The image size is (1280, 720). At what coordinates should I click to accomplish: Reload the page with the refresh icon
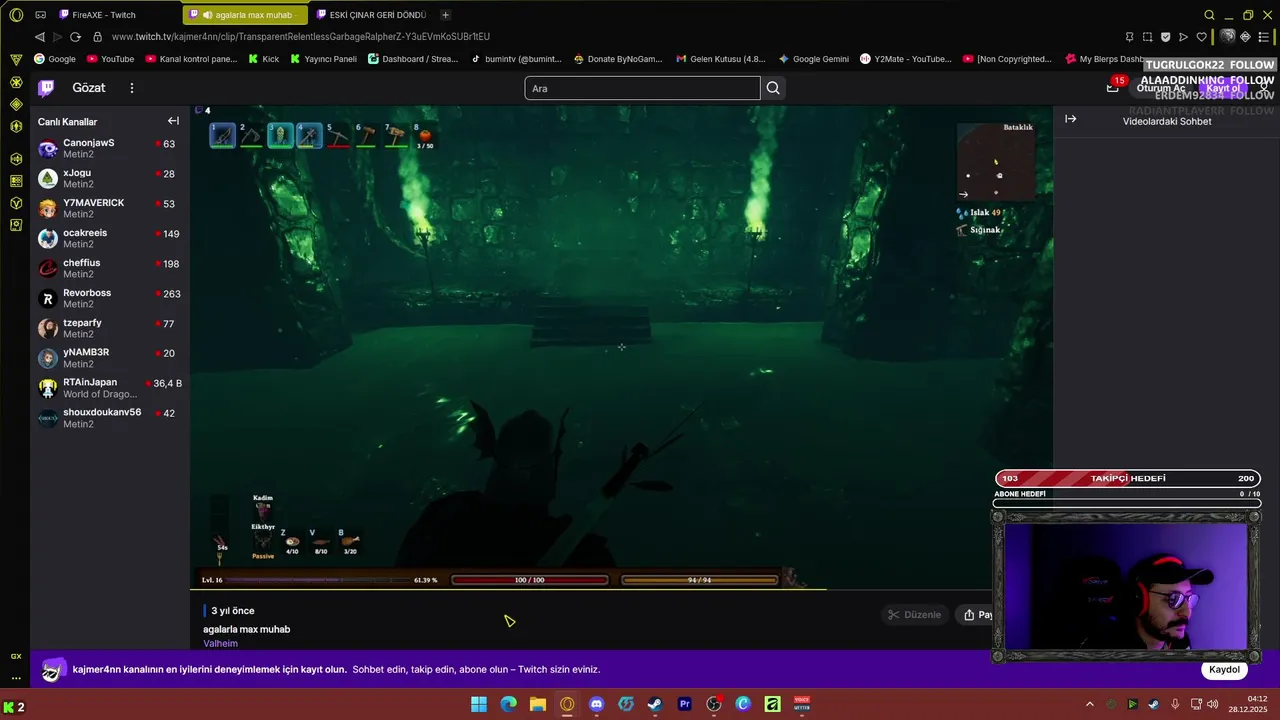click(x=75, y=37)
